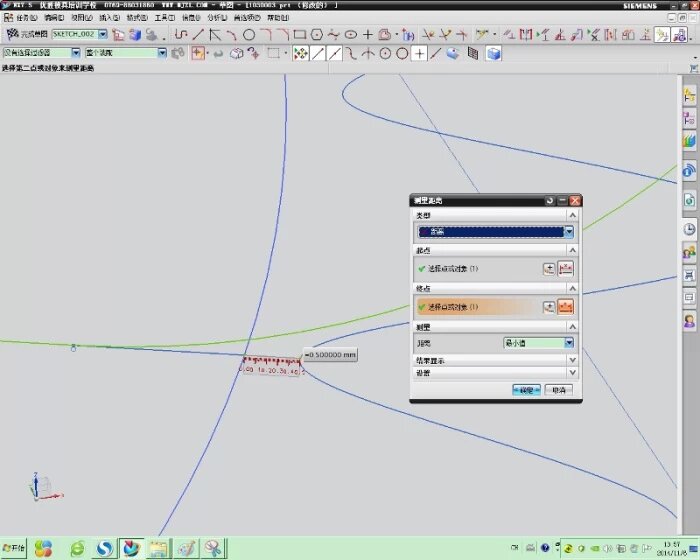The height and width of the screenshot is (560, 700).
Task: Click the OK button in measure dialog
Action: pyautogui.click(x=526, y=390)
